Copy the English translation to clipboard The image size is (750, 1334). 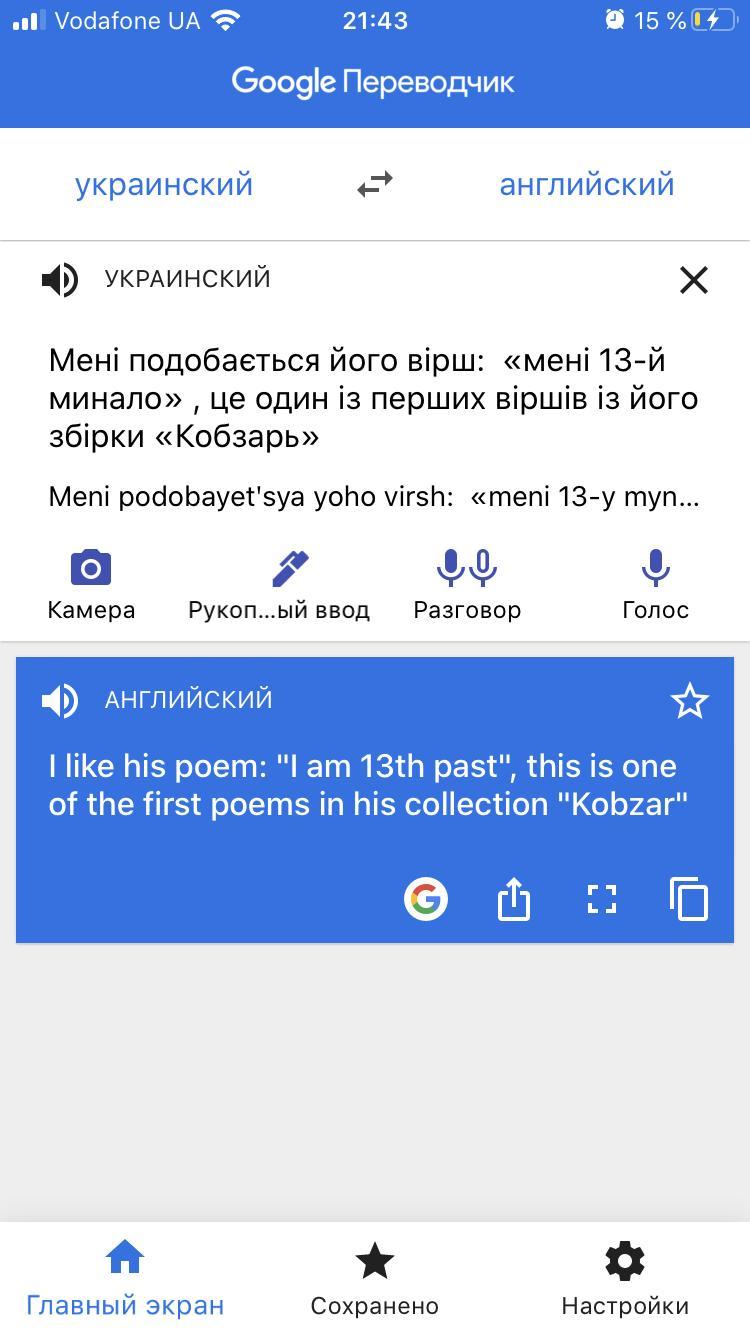(689, 898)
